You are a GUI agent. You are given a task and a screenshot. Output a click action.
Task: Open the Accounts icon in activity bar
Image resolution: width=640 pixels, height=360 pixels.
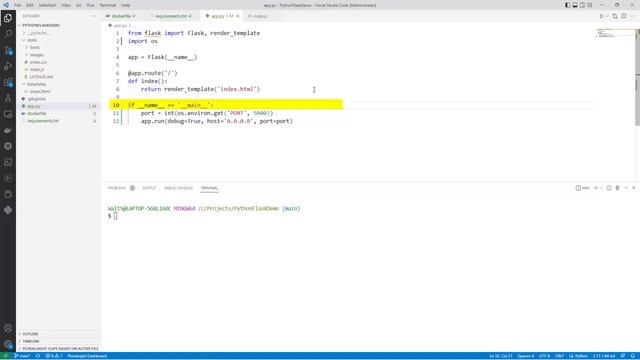8,328
